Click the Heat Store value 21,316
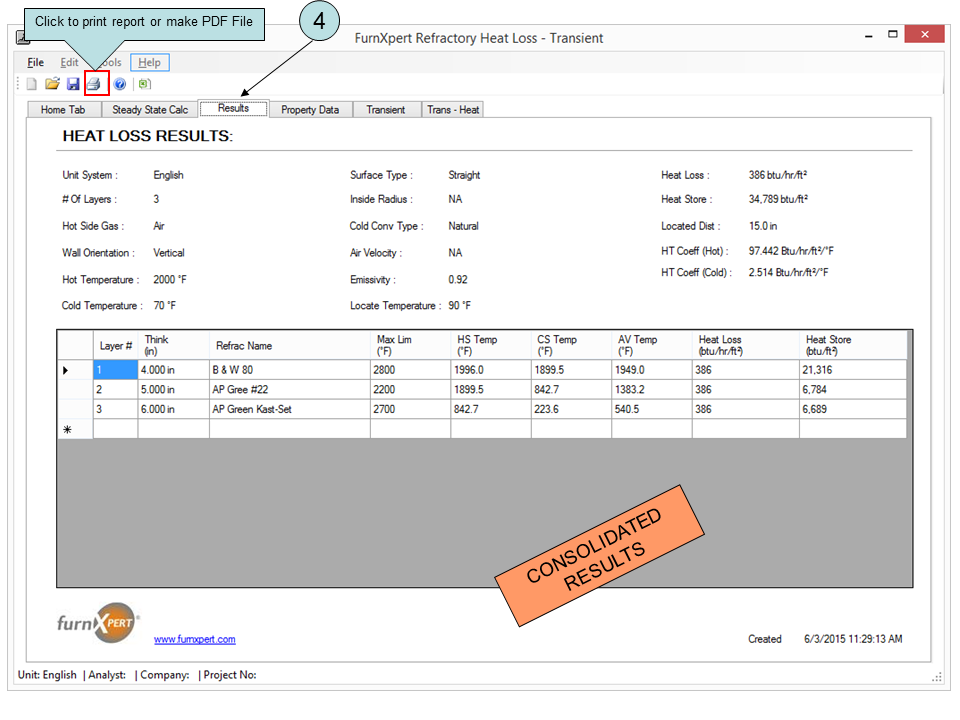Image resolution: width=960 pixels, height=720 pixels. click(853, 370)
